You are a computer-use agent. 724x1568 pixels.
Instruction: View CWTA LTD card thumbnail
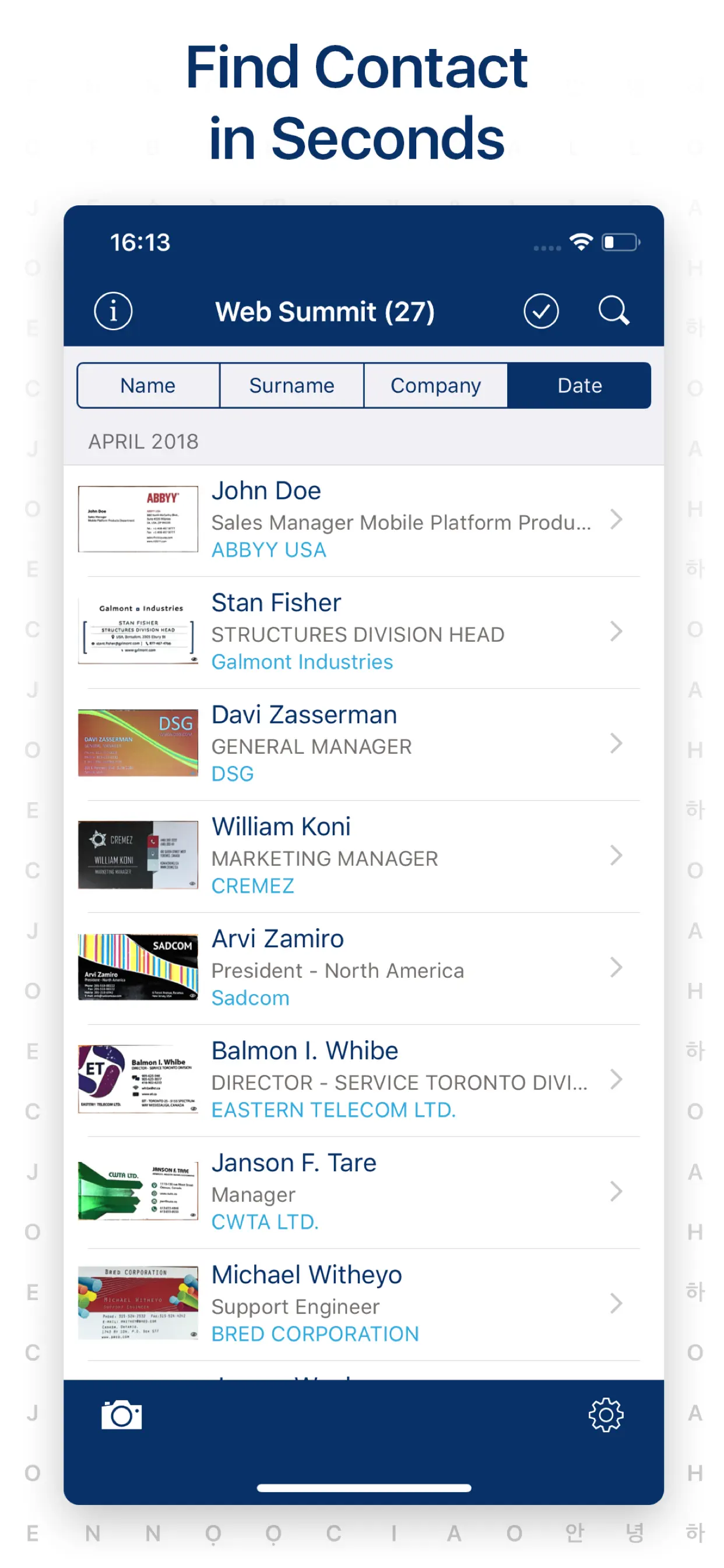pyautogui.click(x=138, y=1191)
